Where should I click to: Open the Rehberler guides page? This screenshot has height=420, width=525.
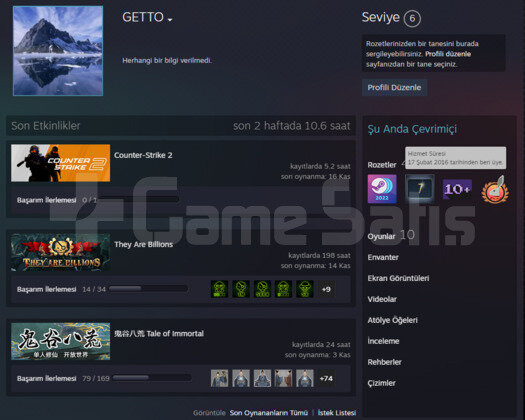[x=384, y=362]
